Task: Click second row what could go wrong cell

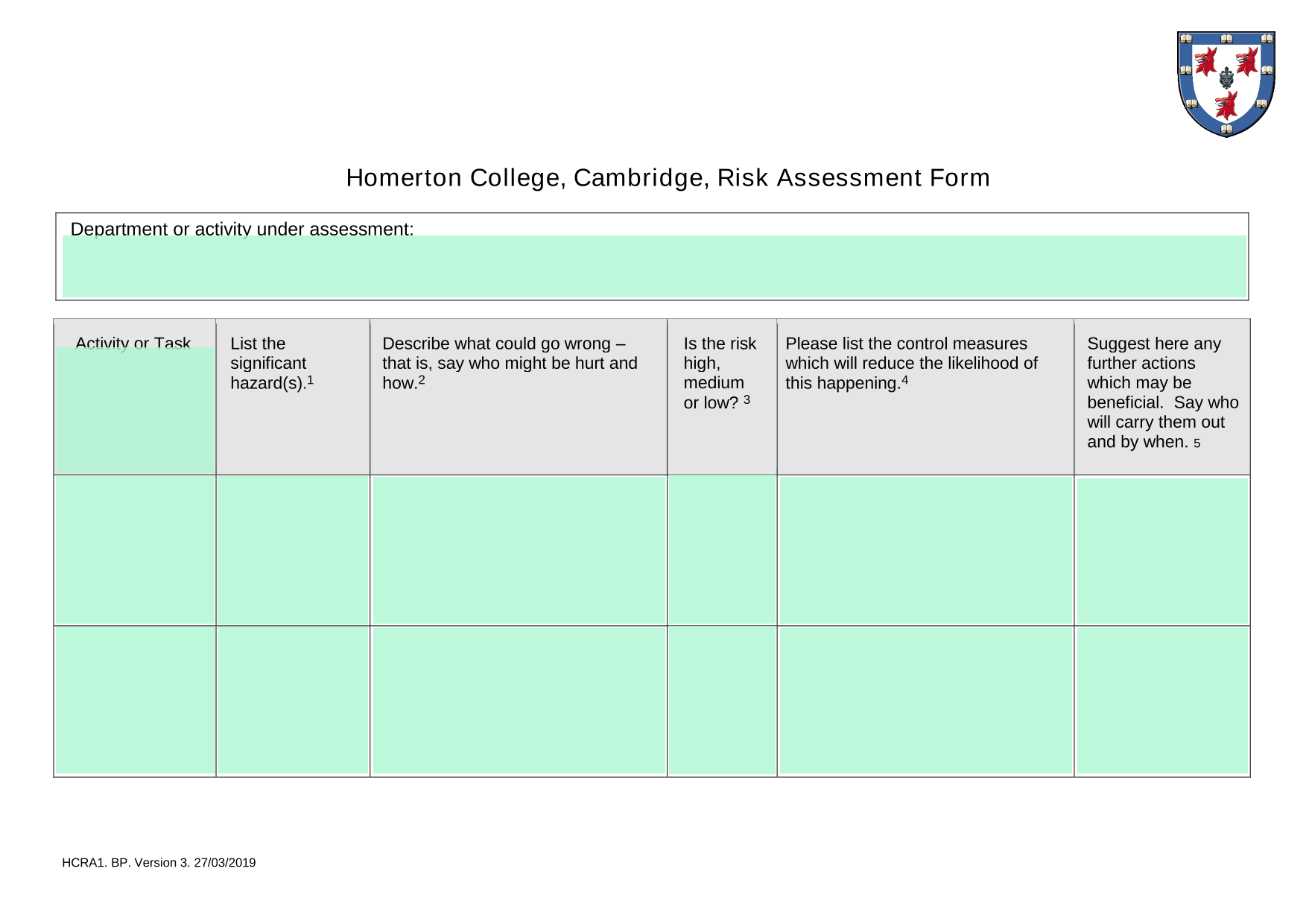Action: click(519, 700)
